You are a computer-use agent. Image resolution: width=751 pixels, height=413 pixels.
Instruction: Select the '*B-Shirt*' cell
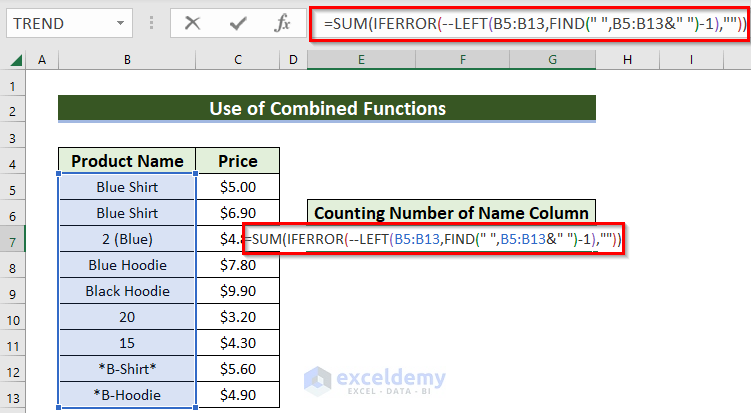tap(127, 369)
